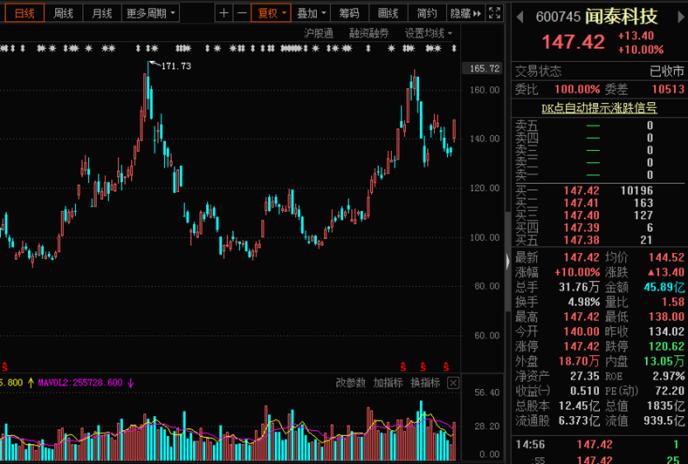
Task: Toggle fullscreen chart view icon
Action: [x=494, y=13]
